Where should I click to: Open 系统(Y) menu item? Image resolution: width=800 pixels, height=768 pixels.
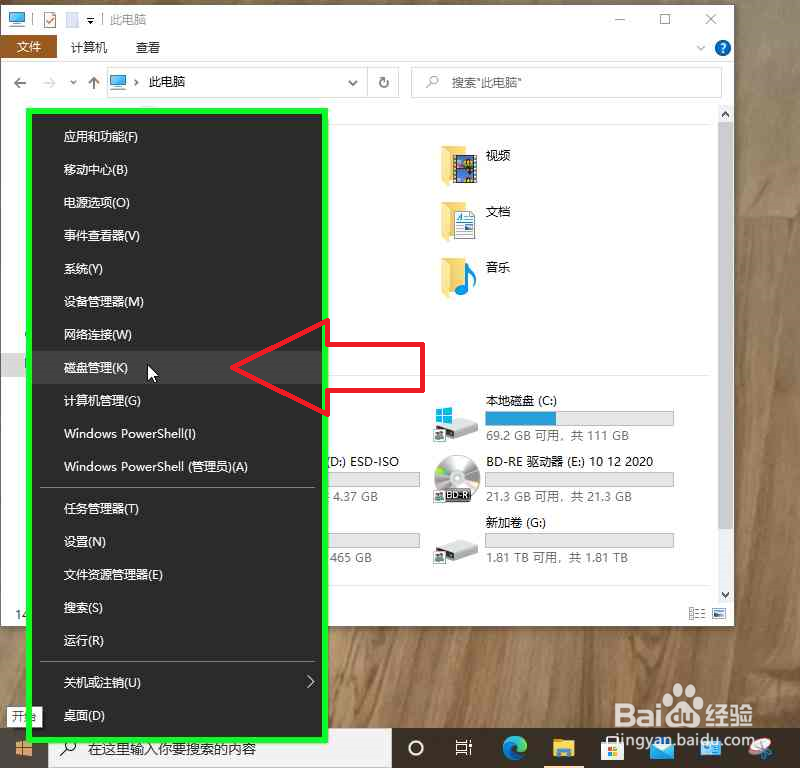[177, 268]
